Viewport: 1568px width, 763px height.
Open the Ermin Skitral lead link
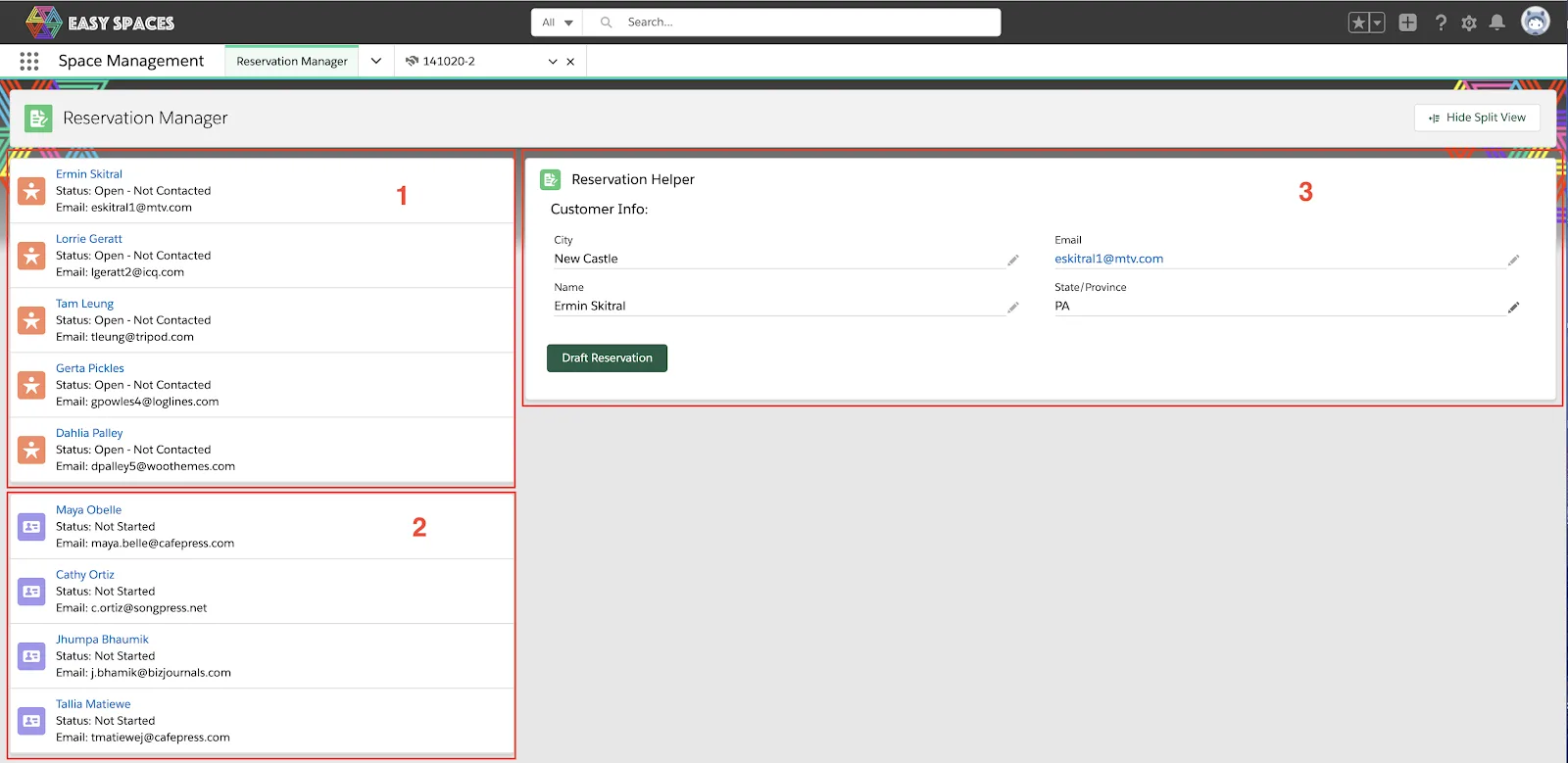(89, 174)
